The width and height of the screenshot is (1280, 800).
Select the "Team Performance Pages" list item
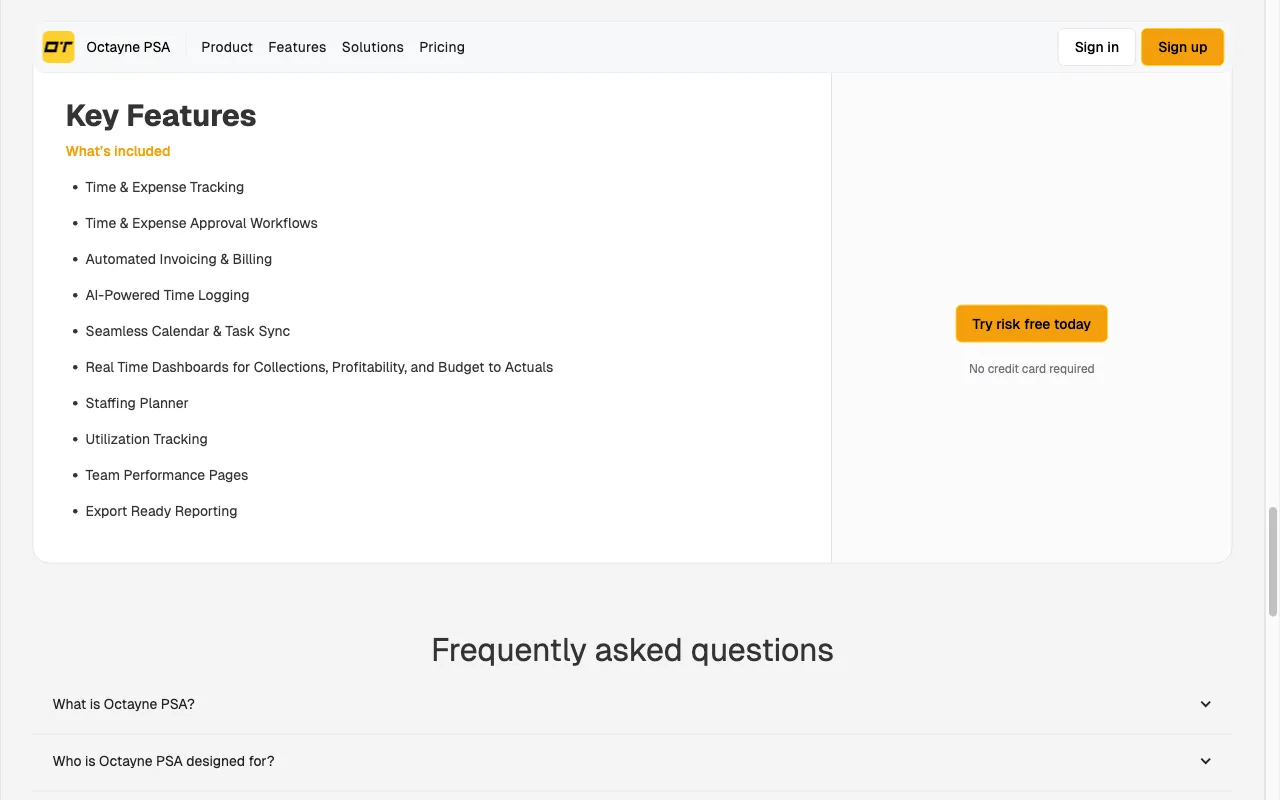pyautogui.click(x=167, y=475)
